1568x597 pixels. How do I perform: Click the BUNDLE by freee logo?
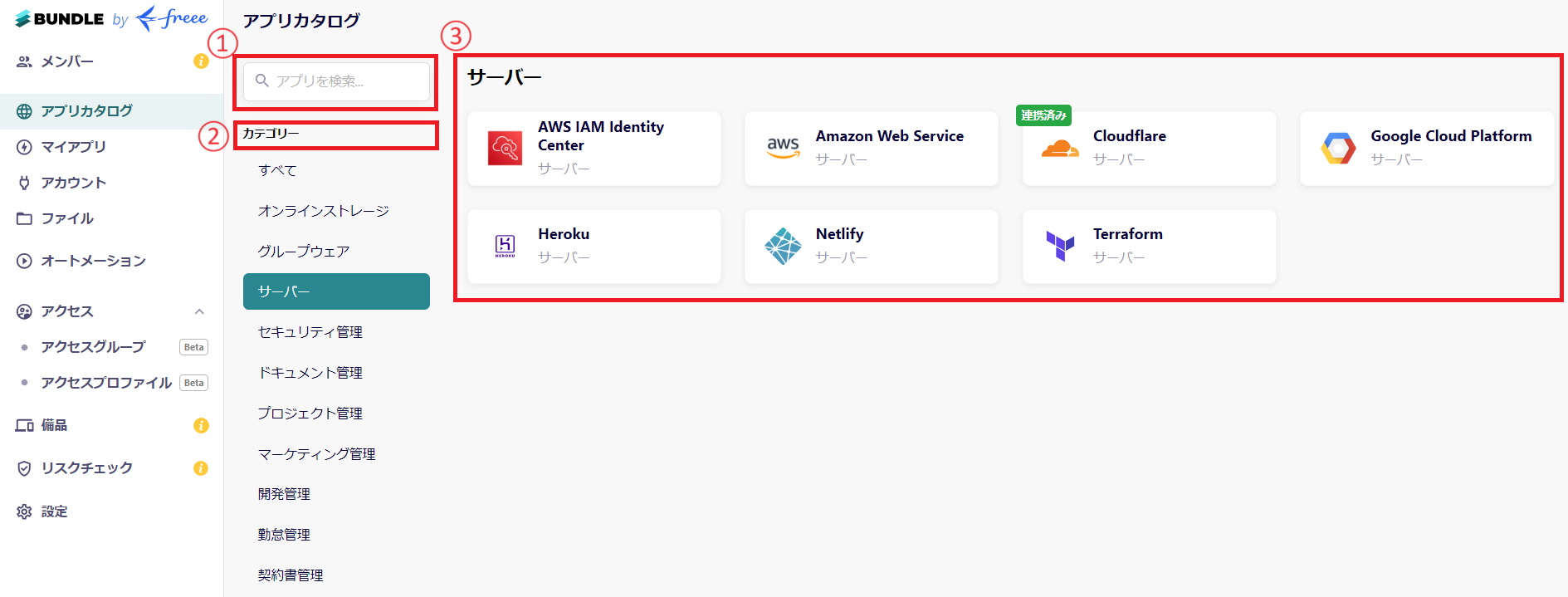tap(111, 18)
